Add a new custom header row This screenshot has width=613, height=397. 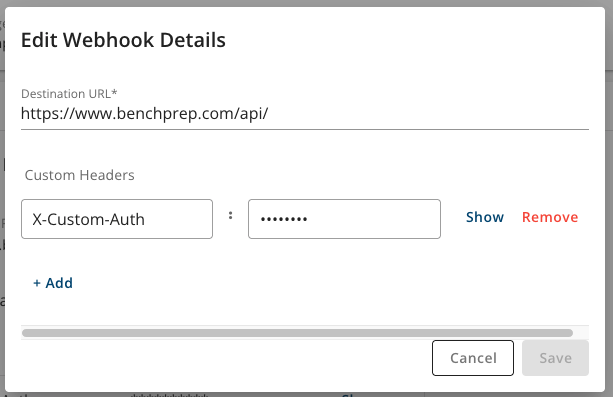click(x=53, y=283)
